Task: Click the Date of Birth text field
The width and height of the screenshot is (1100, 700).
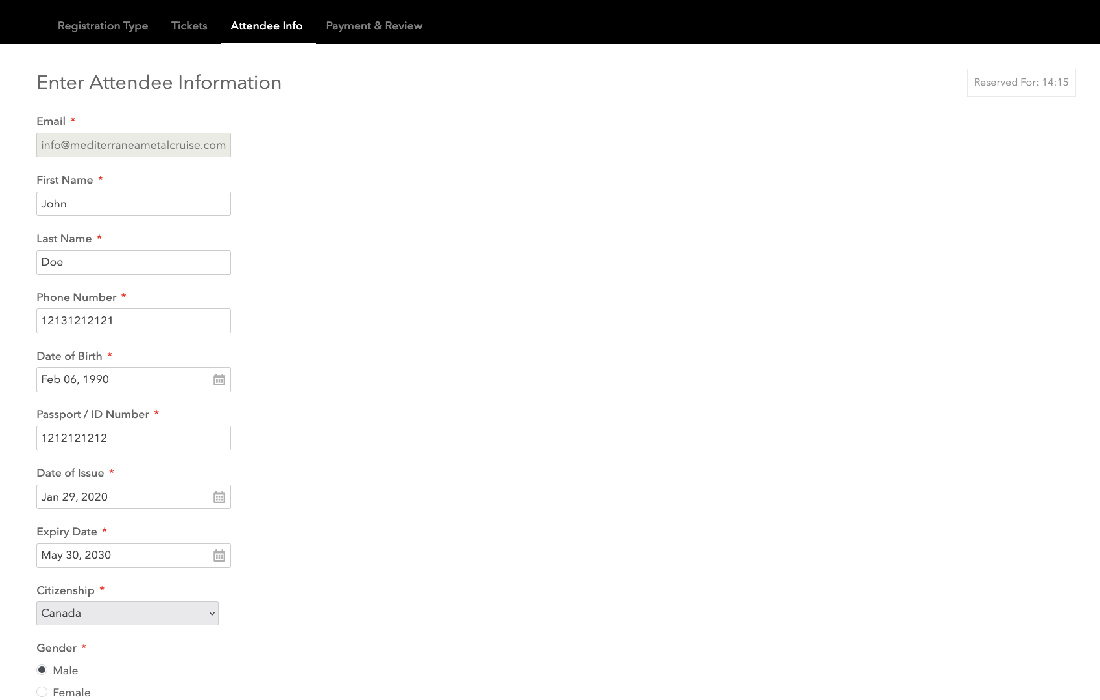Action: click(120, 380)
